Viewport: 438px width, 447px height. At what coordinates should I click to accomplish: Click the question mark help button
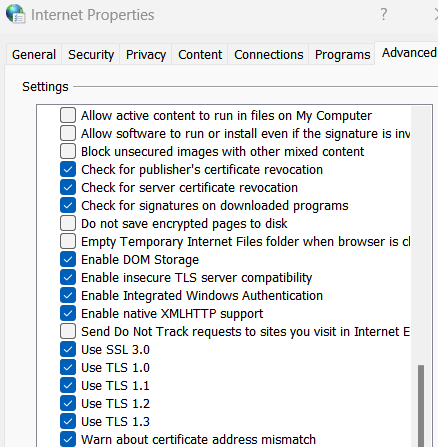(384, 14)
